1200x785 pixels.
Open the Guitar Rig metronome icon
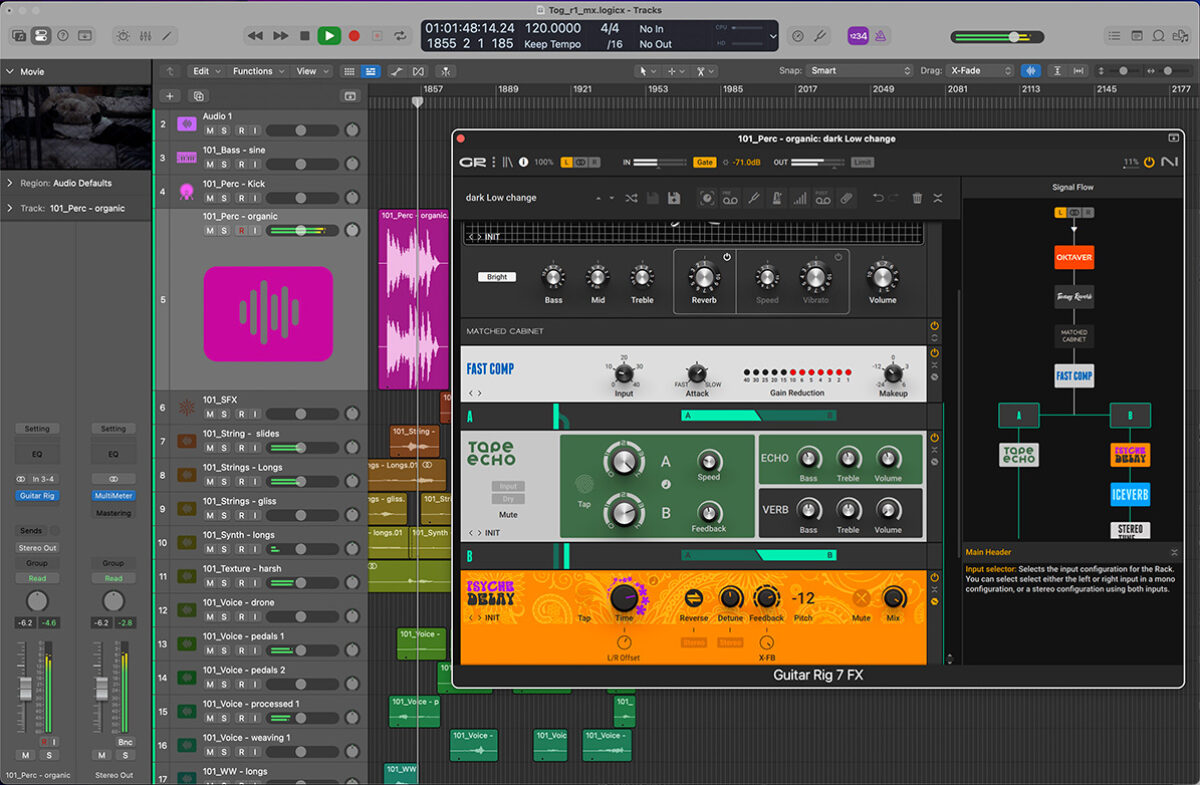point(777,198)
